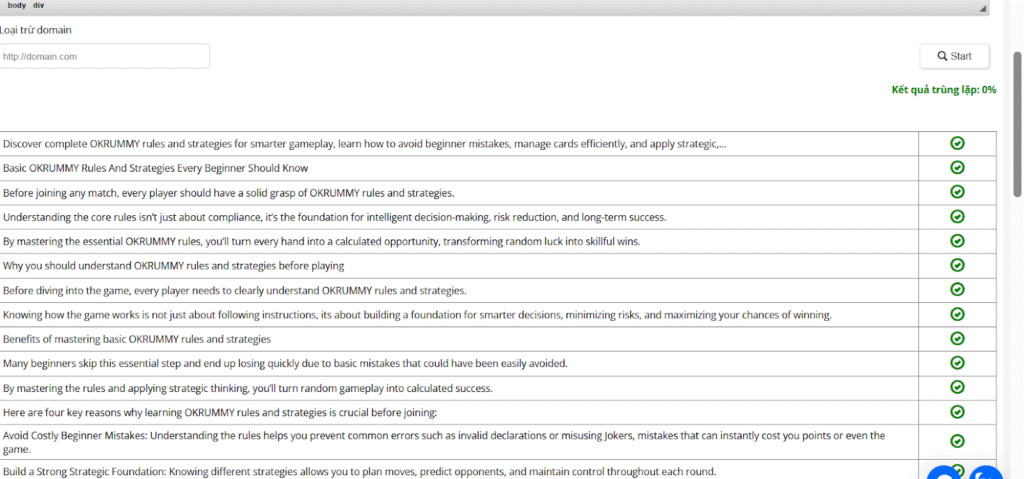1024x479 pixels.
Task: Click the 'div' breadcrumb element
Action: pyautogui.click(x=39, y=5)
